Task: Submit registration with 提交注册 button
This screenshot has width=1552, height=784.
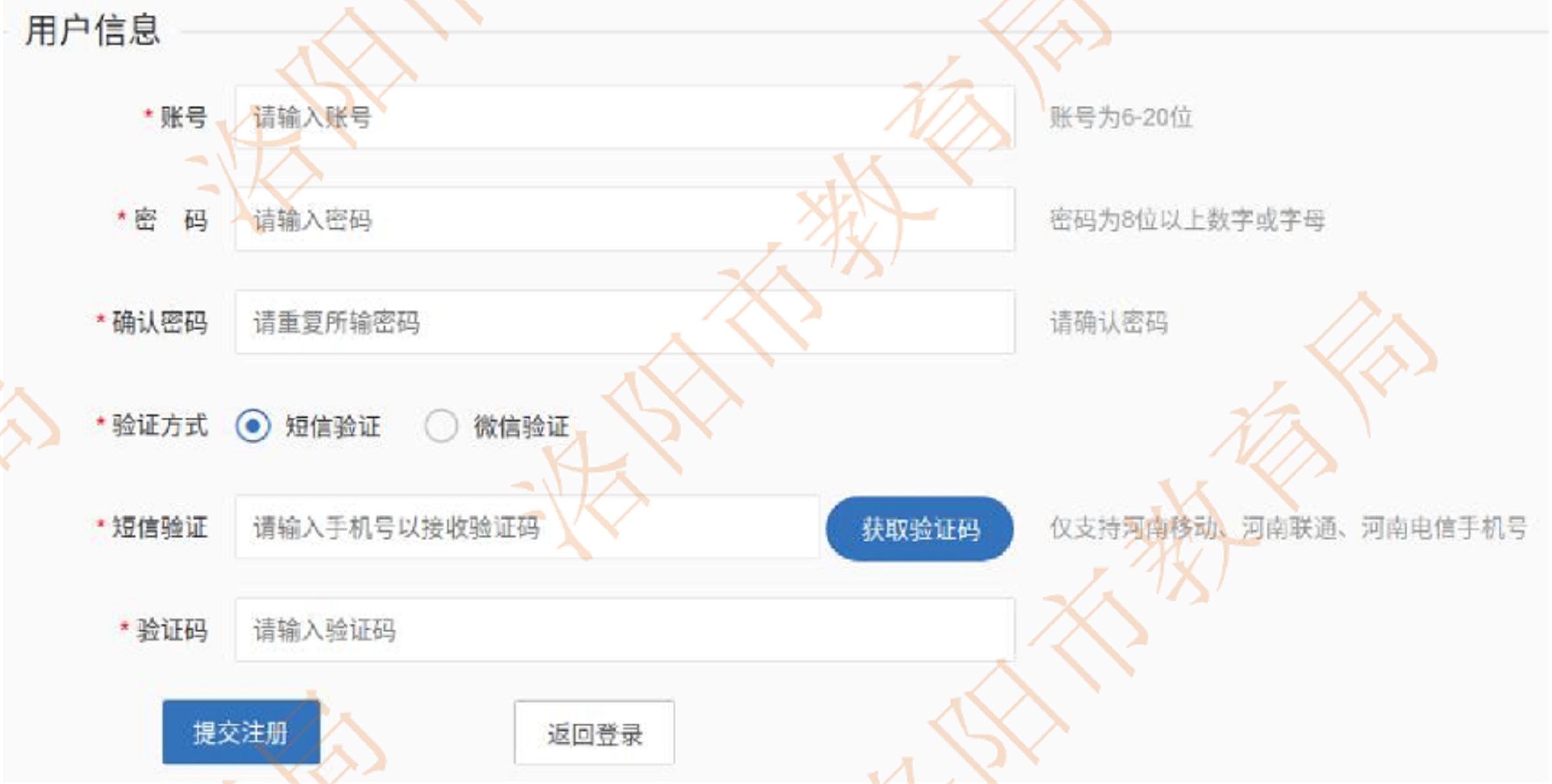Action: 241,732
